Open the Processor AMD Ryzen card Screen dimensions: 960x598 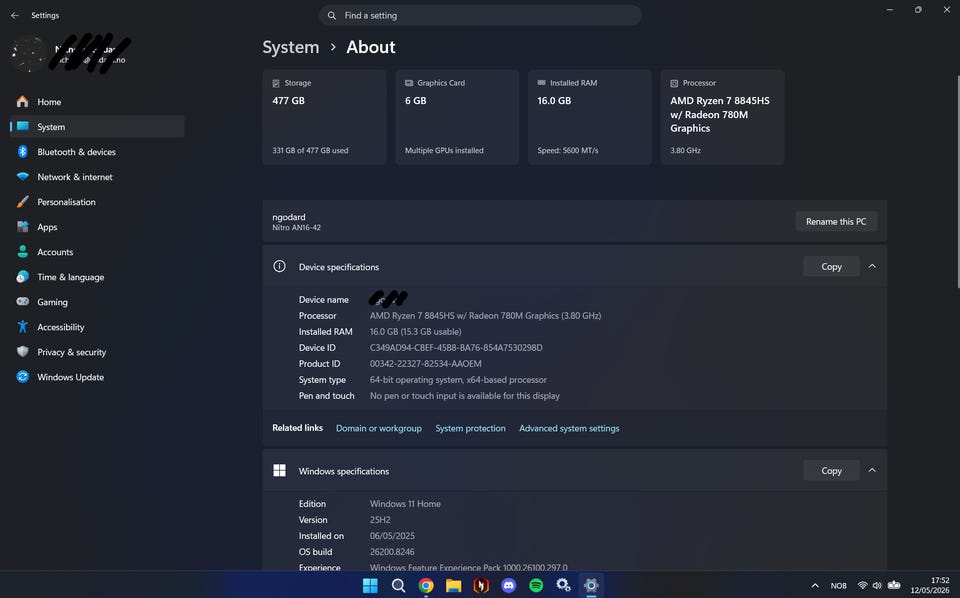(x=722, y=117)
